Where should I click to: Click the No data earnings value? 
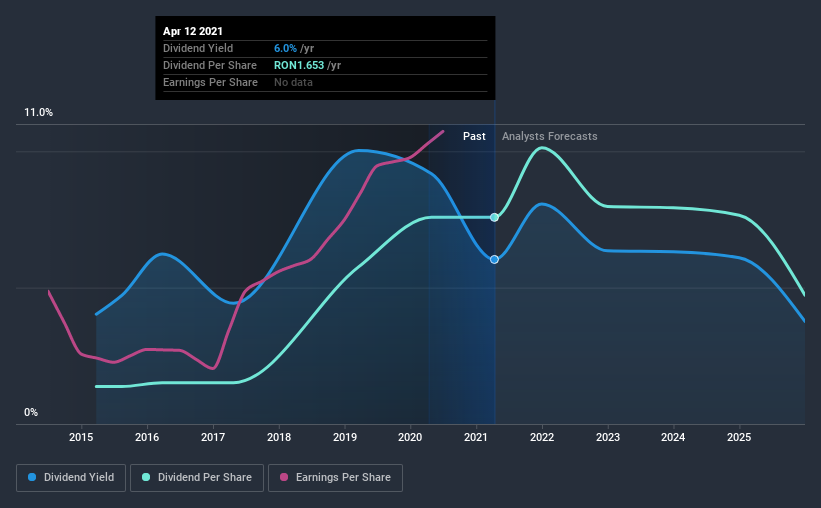293,82
